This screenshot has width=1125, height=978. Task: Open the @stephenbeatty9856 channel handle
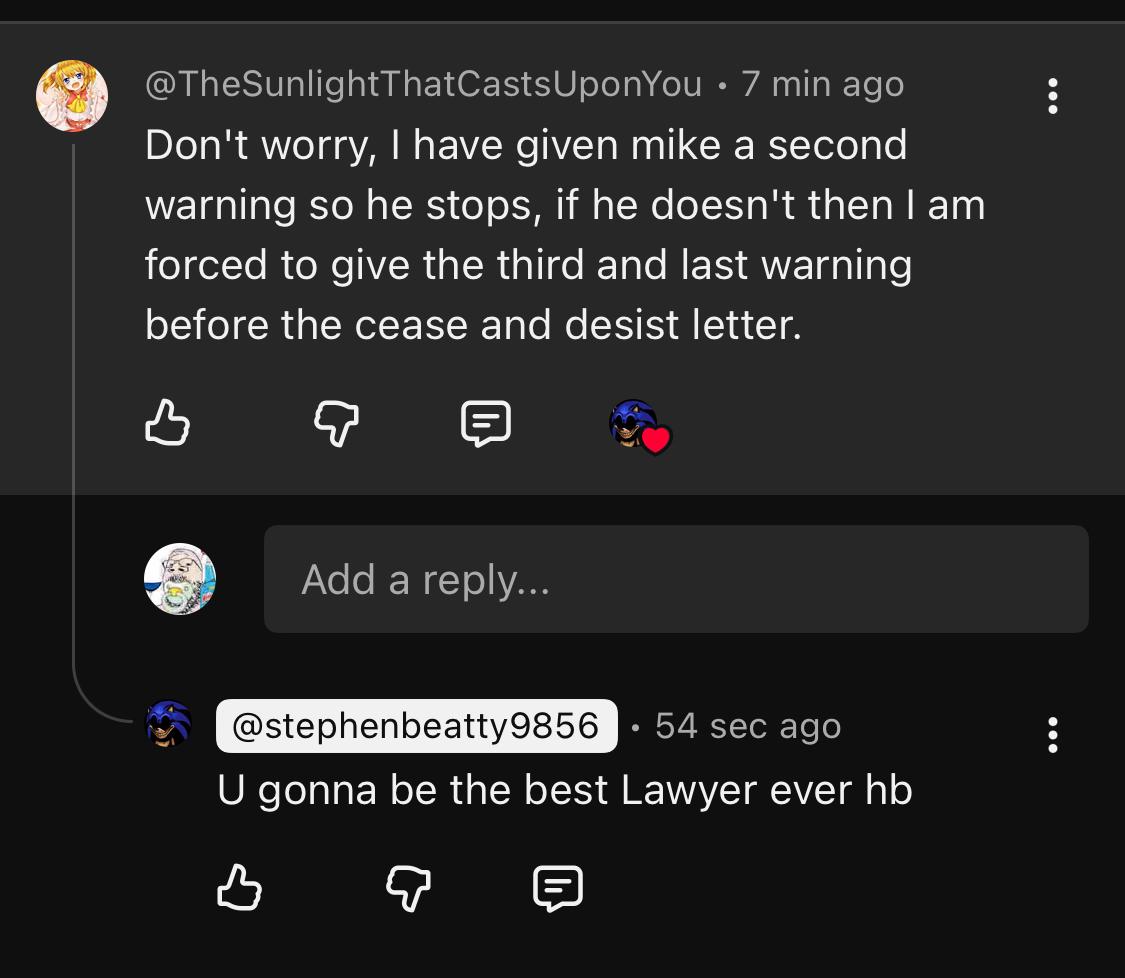pos(416,726)
